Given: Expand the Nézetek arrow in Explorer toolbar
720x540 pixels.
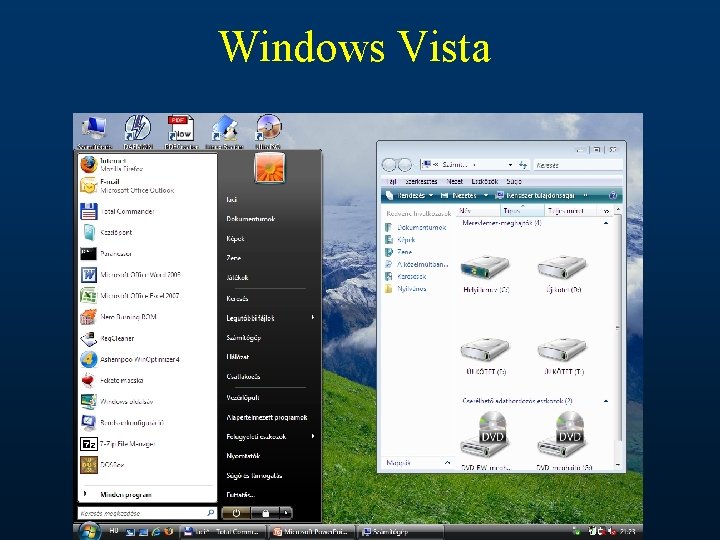Looking at the screenshot, I should pyautogui.click(x=486, y=196).
